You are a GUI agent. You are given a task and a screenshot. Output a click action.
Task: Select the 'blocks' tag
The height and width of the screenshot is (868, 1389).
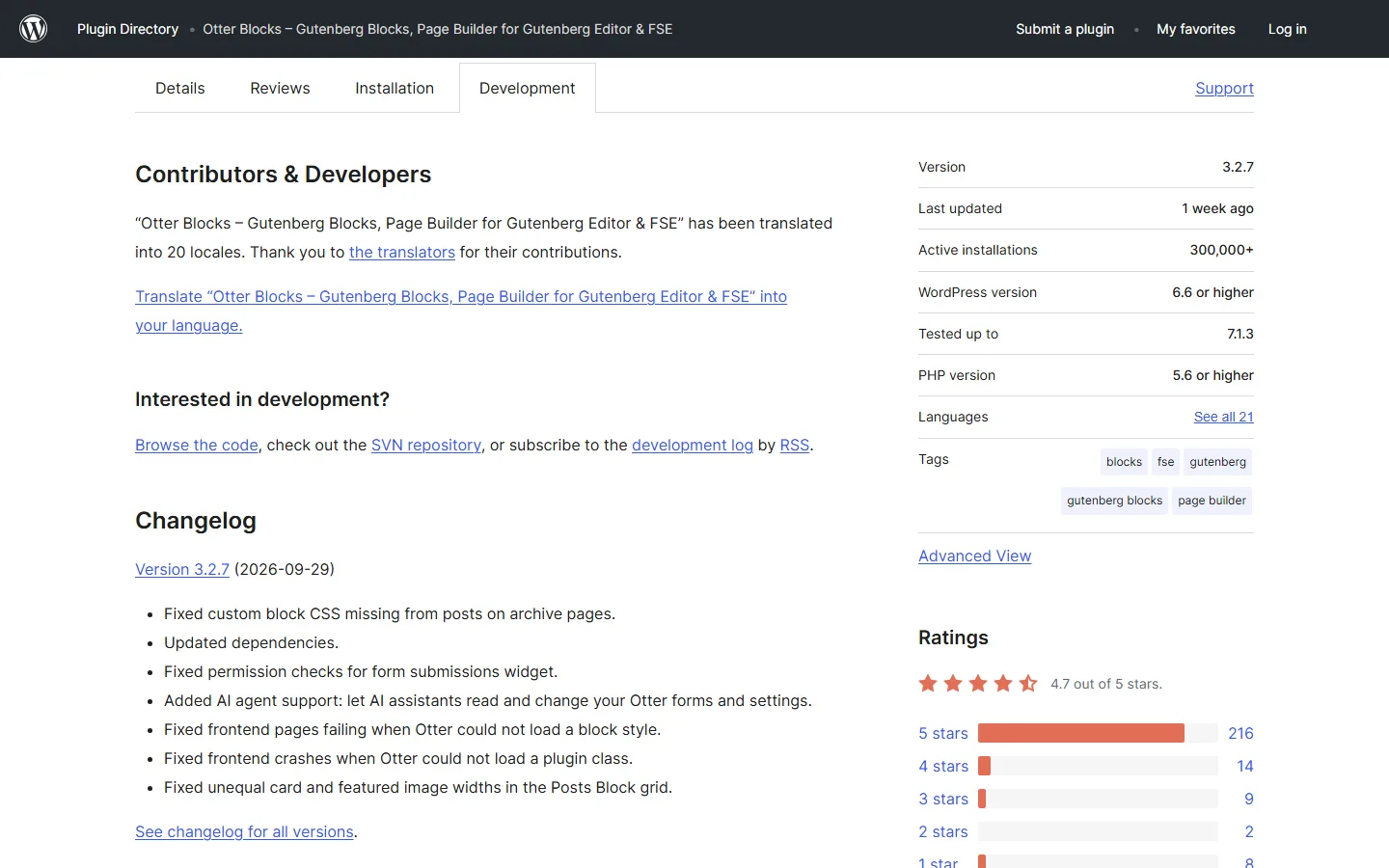[x=1124, y=462]
